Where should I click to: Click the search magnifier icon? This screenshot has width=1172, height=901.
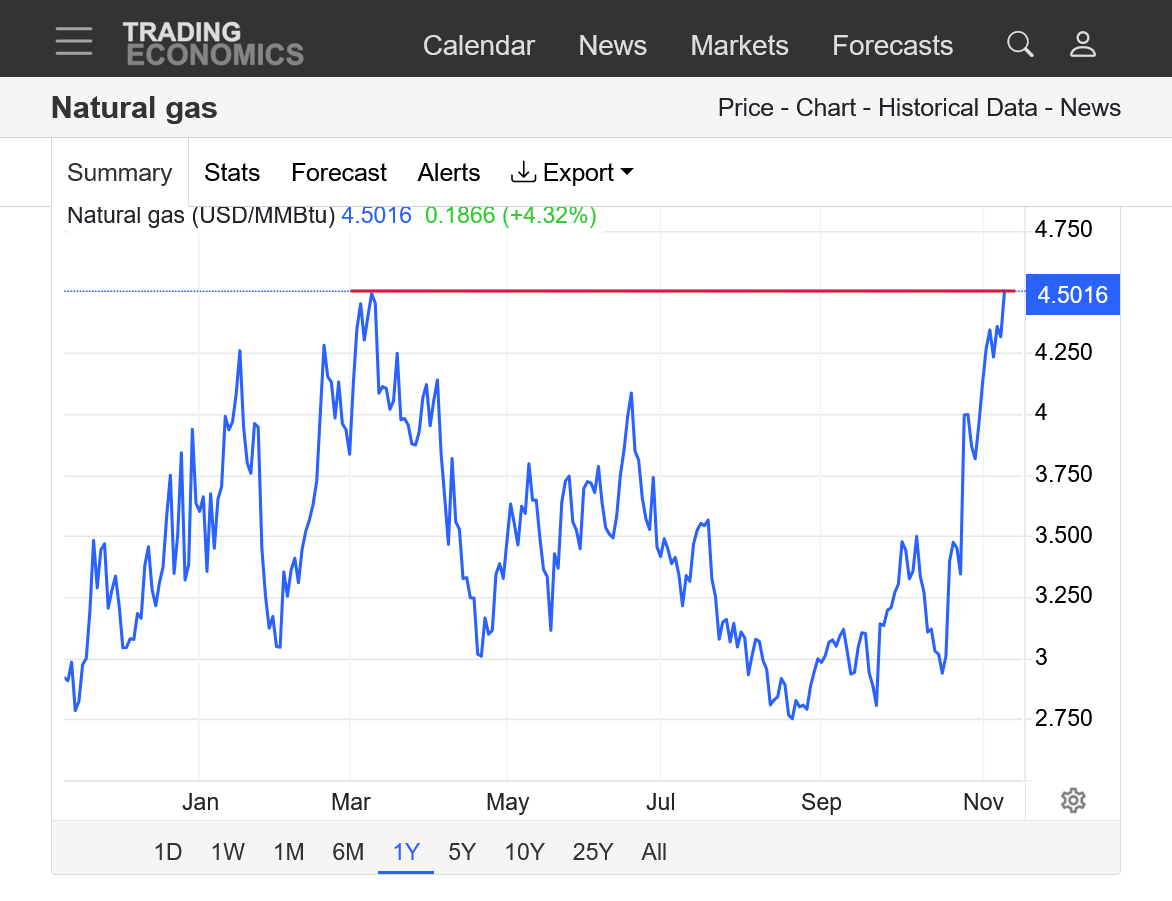[1019, 44]
